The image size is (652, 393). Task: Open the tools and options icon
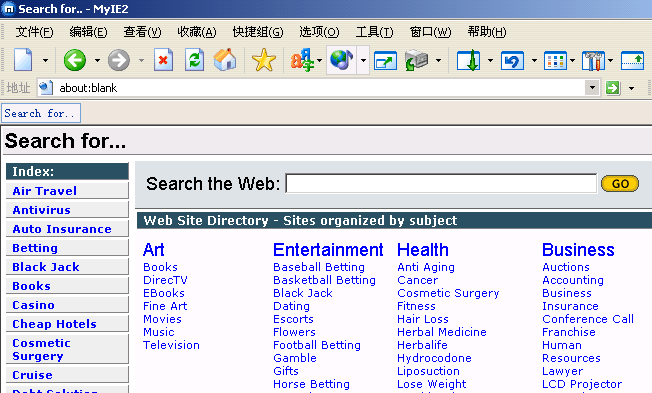tap(593, 60)
